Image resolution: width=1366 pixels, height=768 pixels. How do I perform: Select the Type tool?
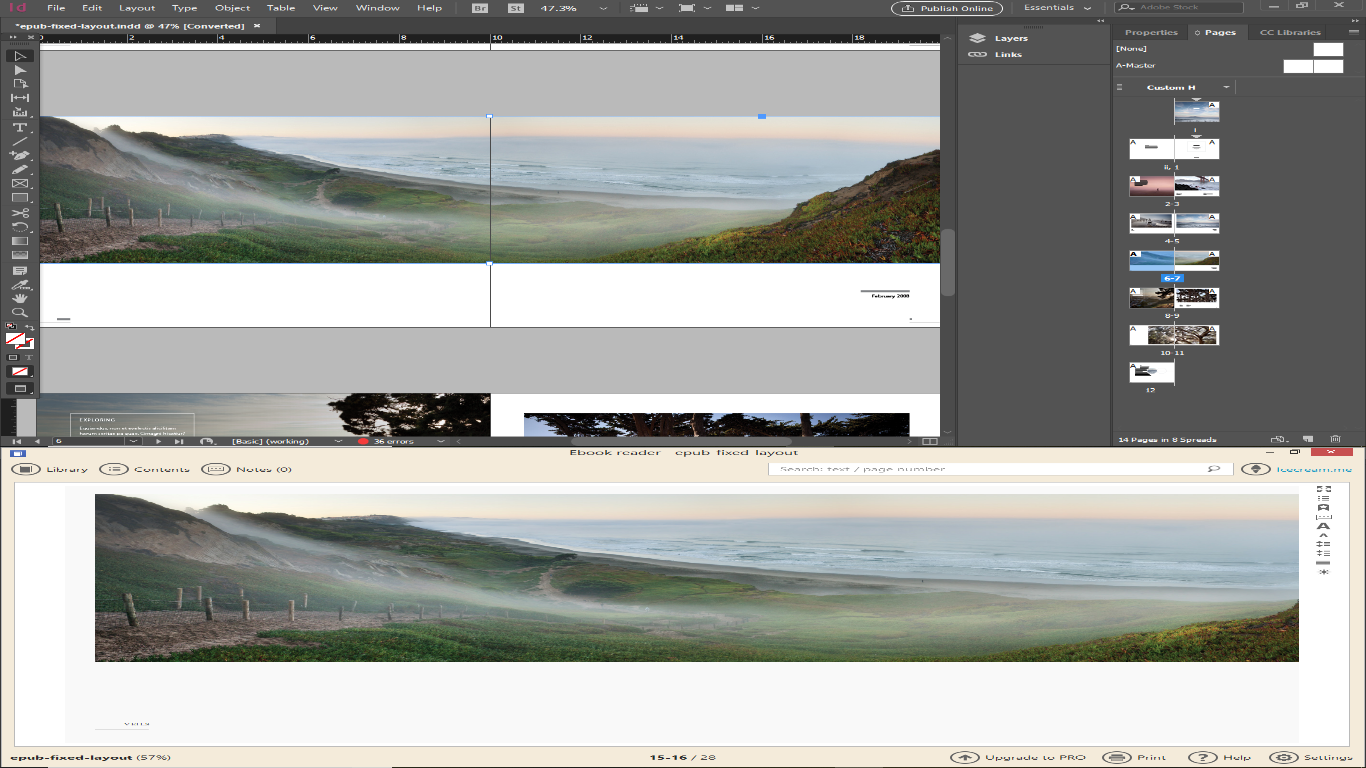(x=19, y=127)
